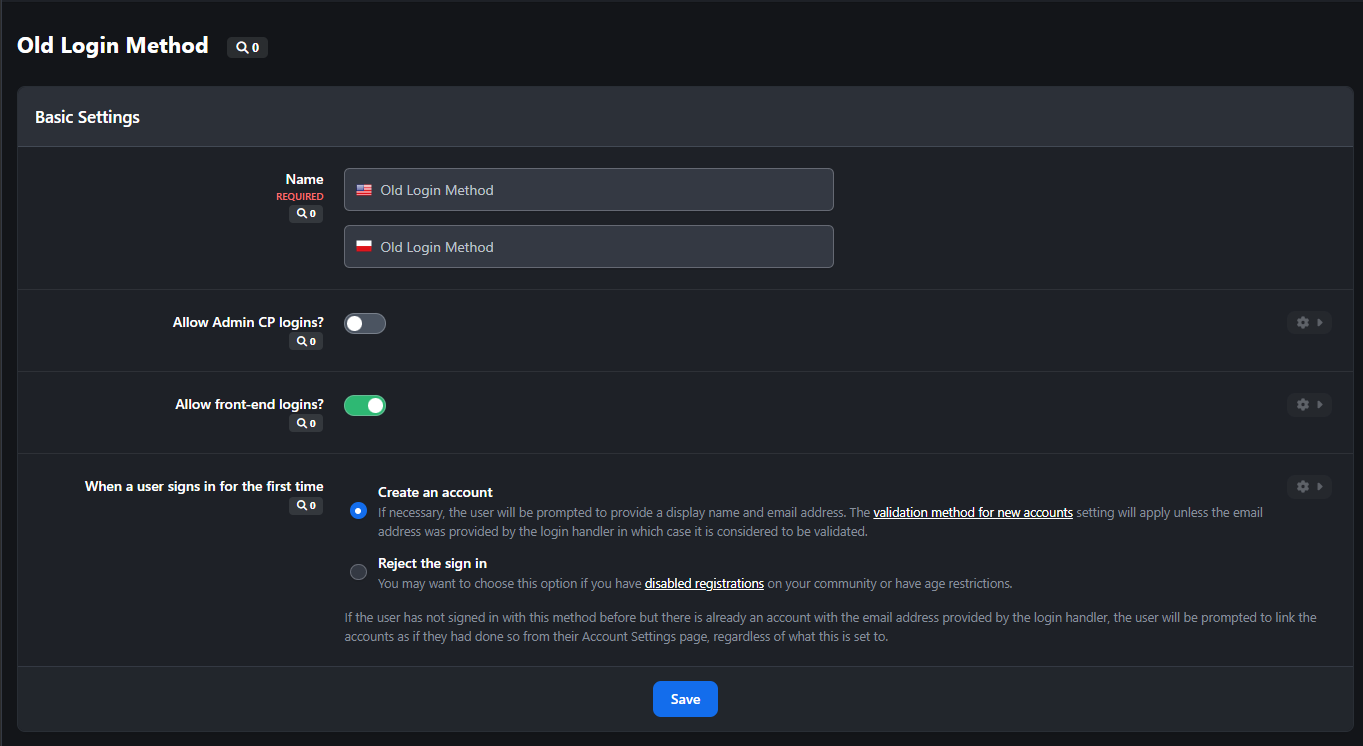The height and width of the screenshot is (746, 1363).
Task: Click the search badge under Name label
Action: 306,214
